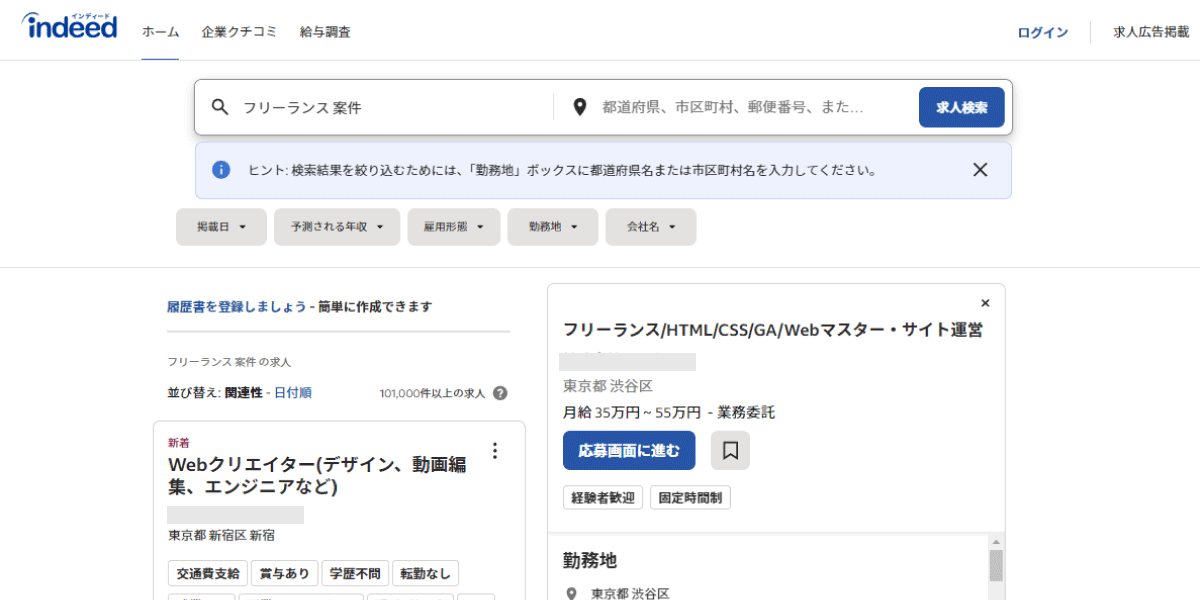Dismiss the hint banner with X
1200x600 pixels.
click(980, 170)
